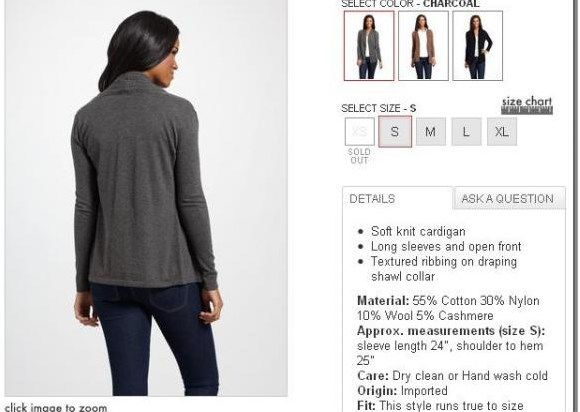Click the ruler icon under size chart
The image size is (580, 412).
[527, 110]
